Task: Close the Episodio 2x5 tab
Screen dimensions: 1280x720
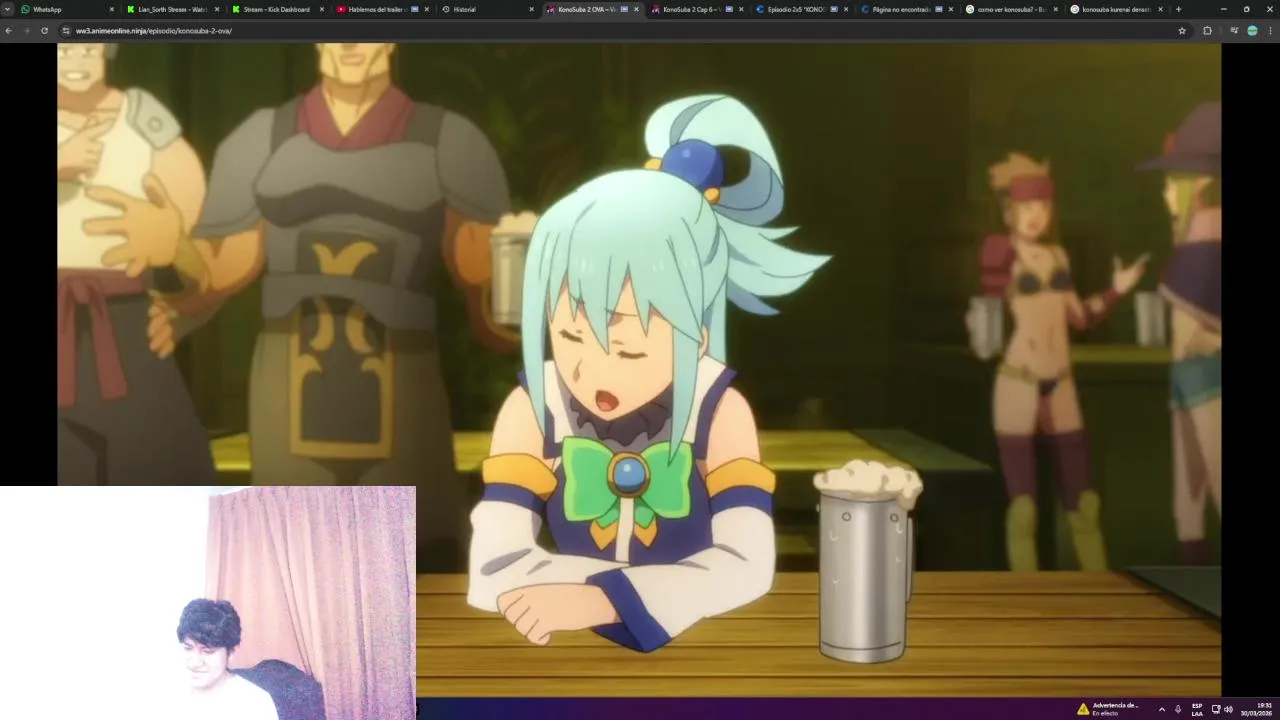Action: tap(846, 9)
